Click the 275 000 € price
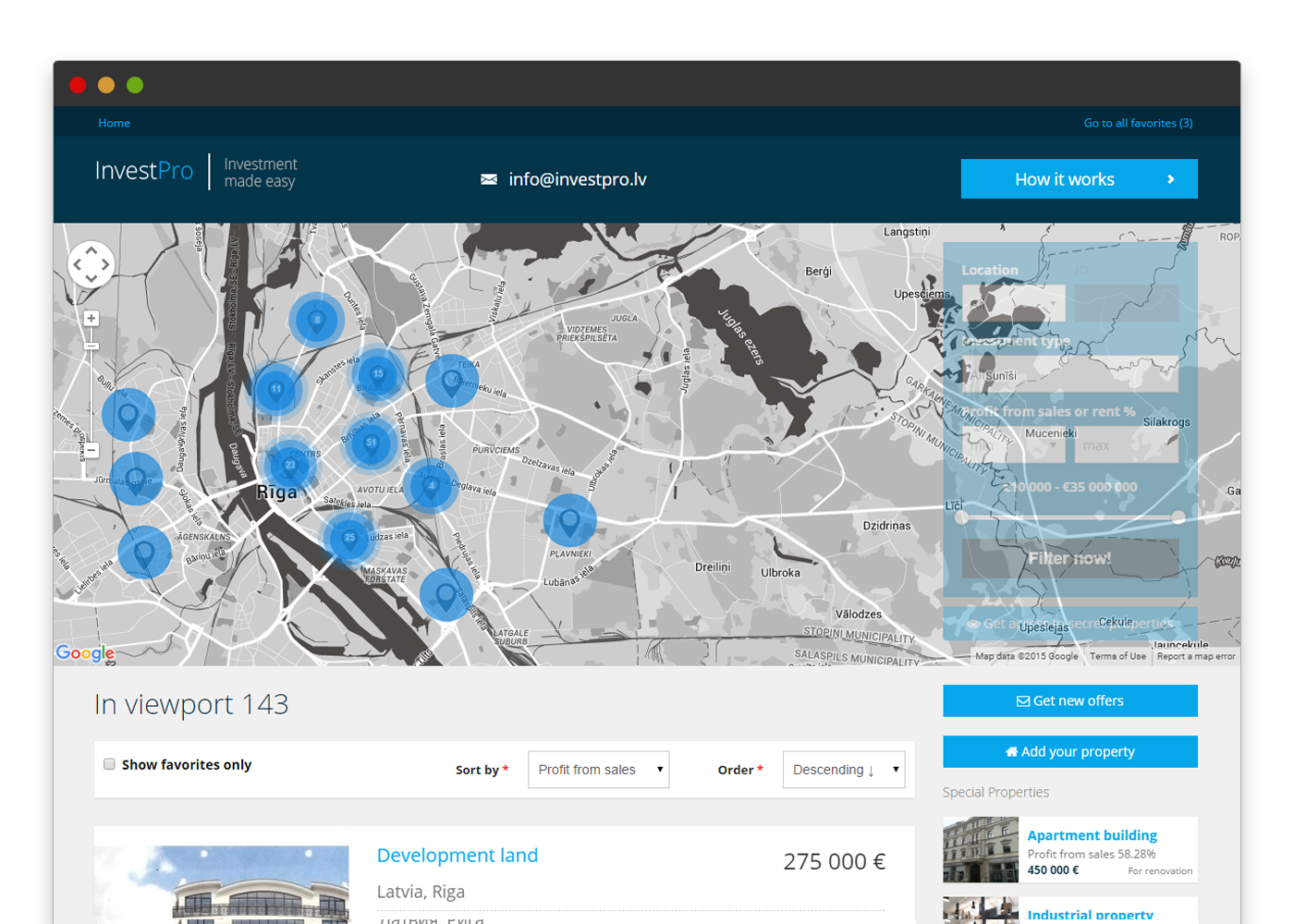 835,861
